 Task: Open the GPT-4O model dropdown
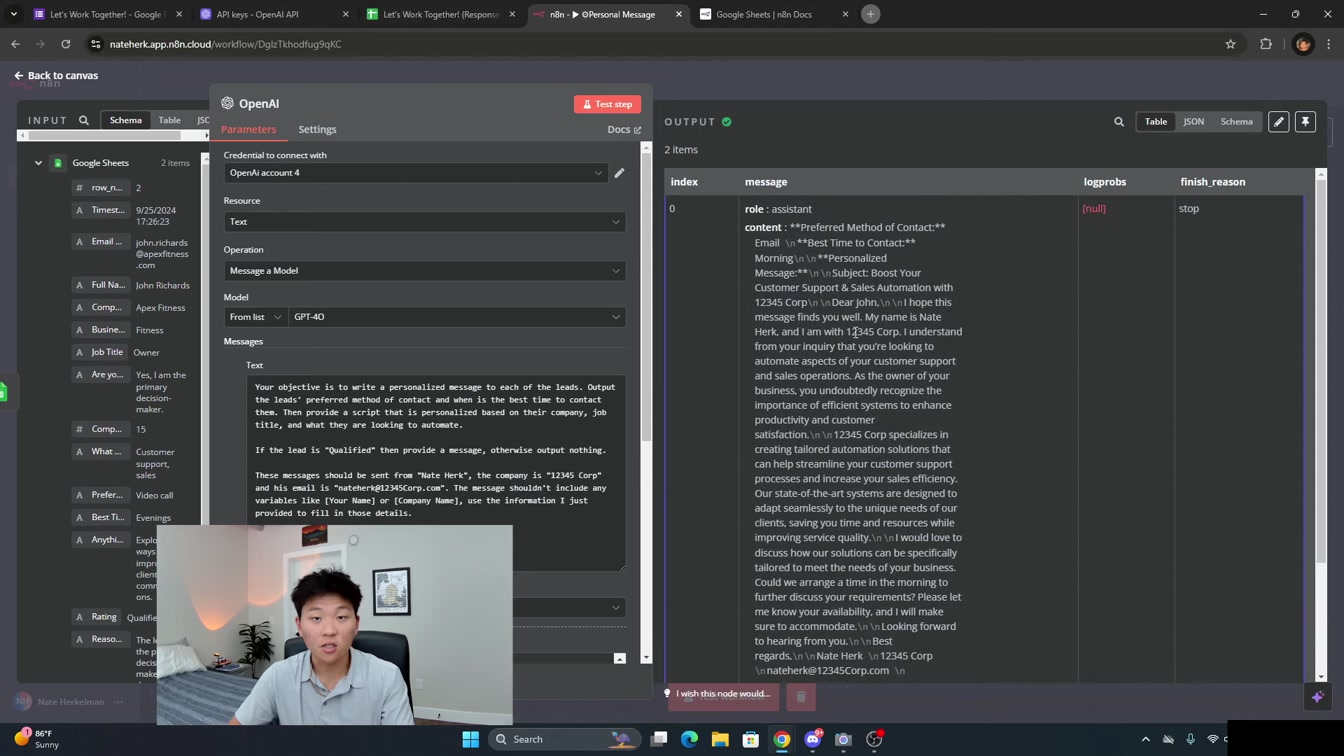pos(457,317)
